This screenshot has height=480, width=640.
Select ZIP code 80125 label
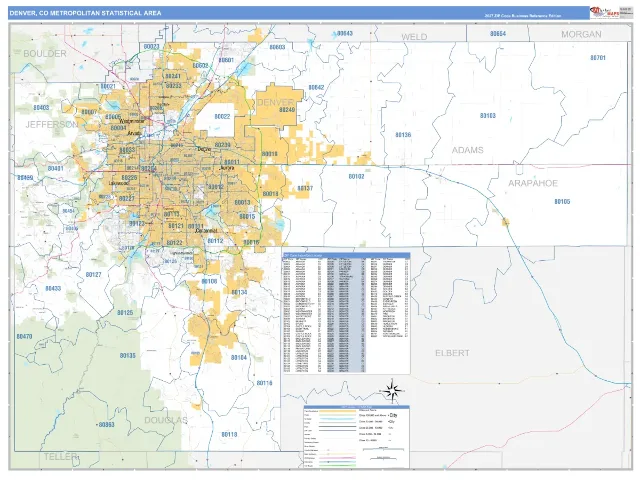pos(125,313)
